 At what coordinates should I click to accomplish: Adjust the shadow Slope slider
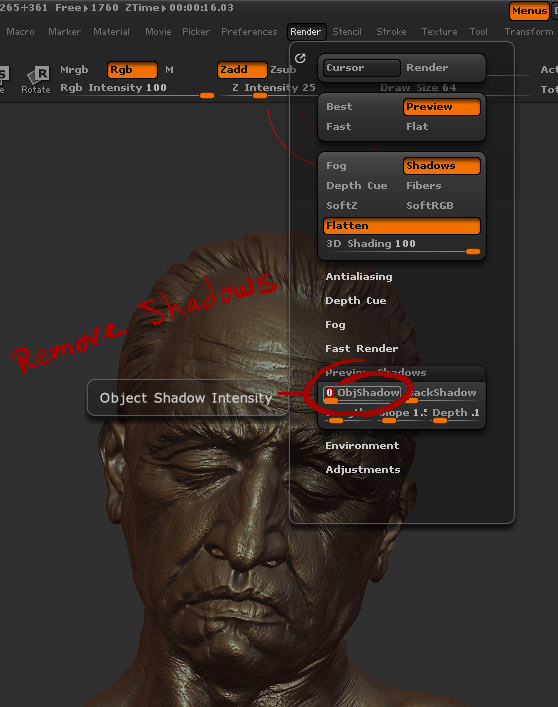(x=403, y=415)
